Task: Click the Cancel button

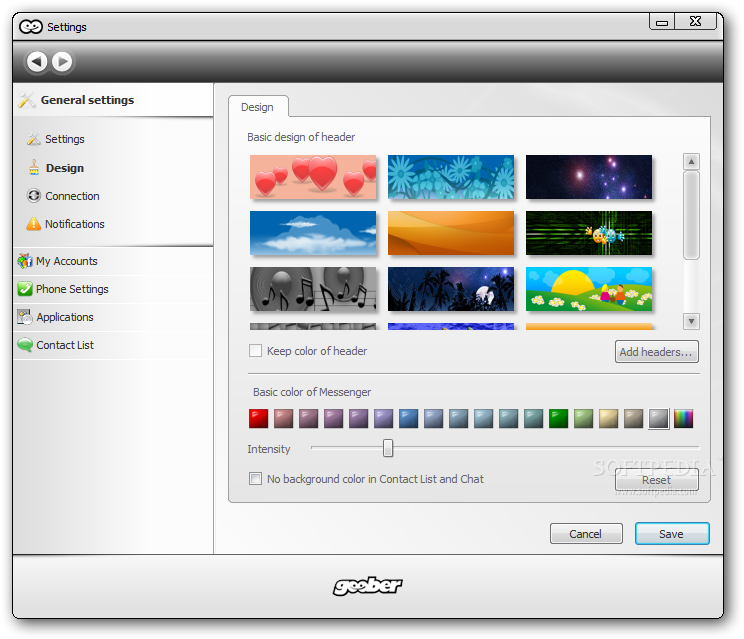Action: 586,534
